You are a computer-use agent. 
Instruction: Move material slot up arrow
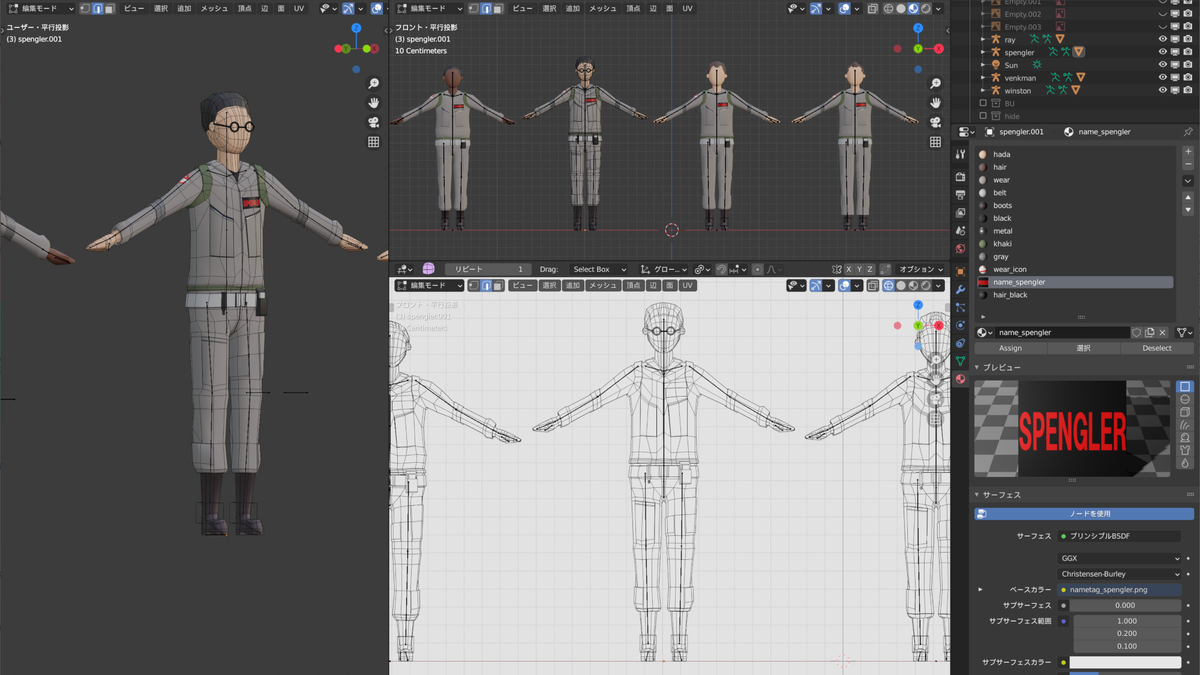(x=1188, y=198)
